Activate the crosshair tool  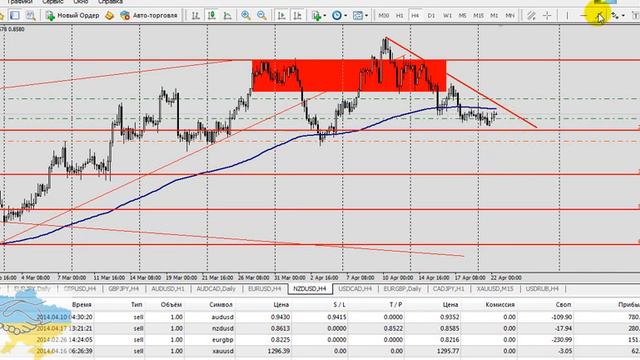click(547, 16)
